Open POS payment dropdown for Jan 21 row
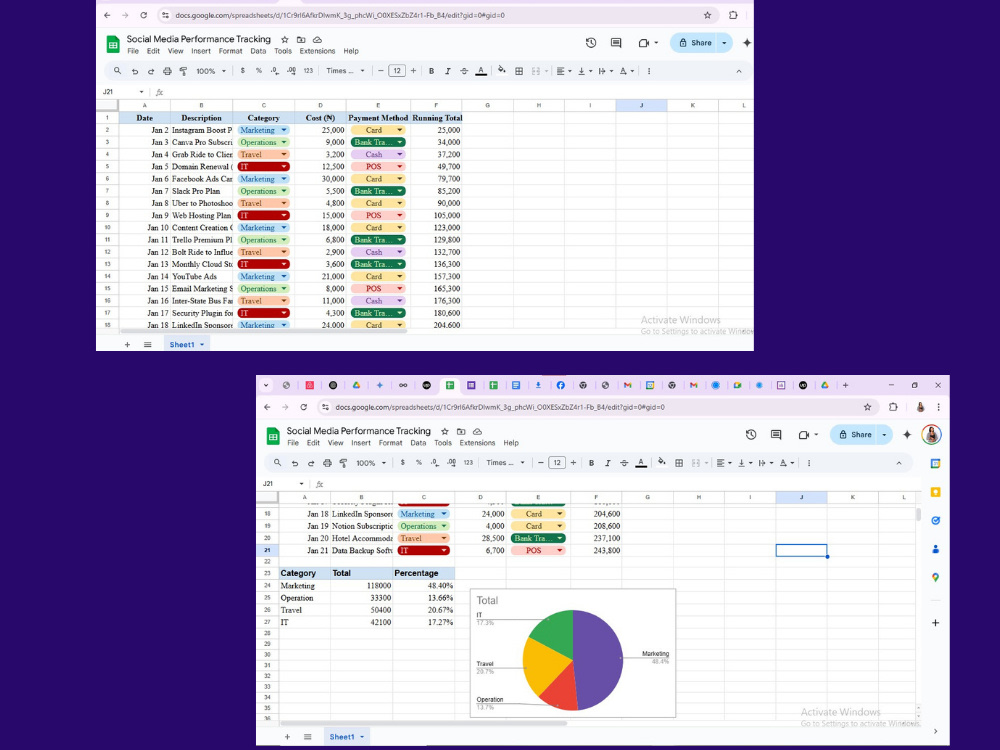 click(x=560, y=550)
